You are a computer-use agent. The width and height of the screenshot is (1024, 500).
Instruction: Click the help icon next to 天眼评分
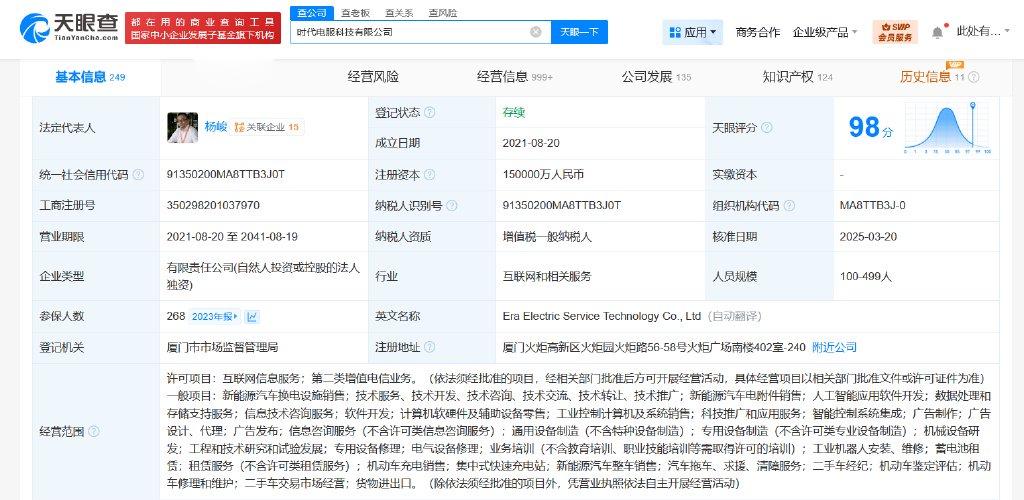(x=767, y=127)
